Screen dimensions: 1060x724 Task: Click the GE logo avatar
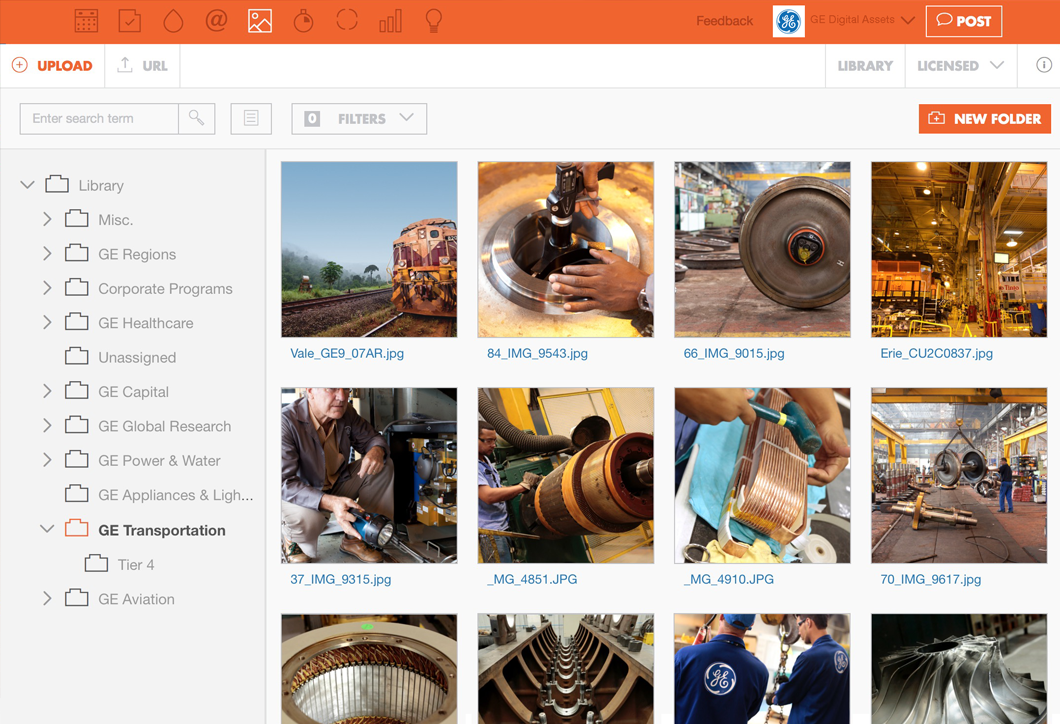tap(788, 21)
